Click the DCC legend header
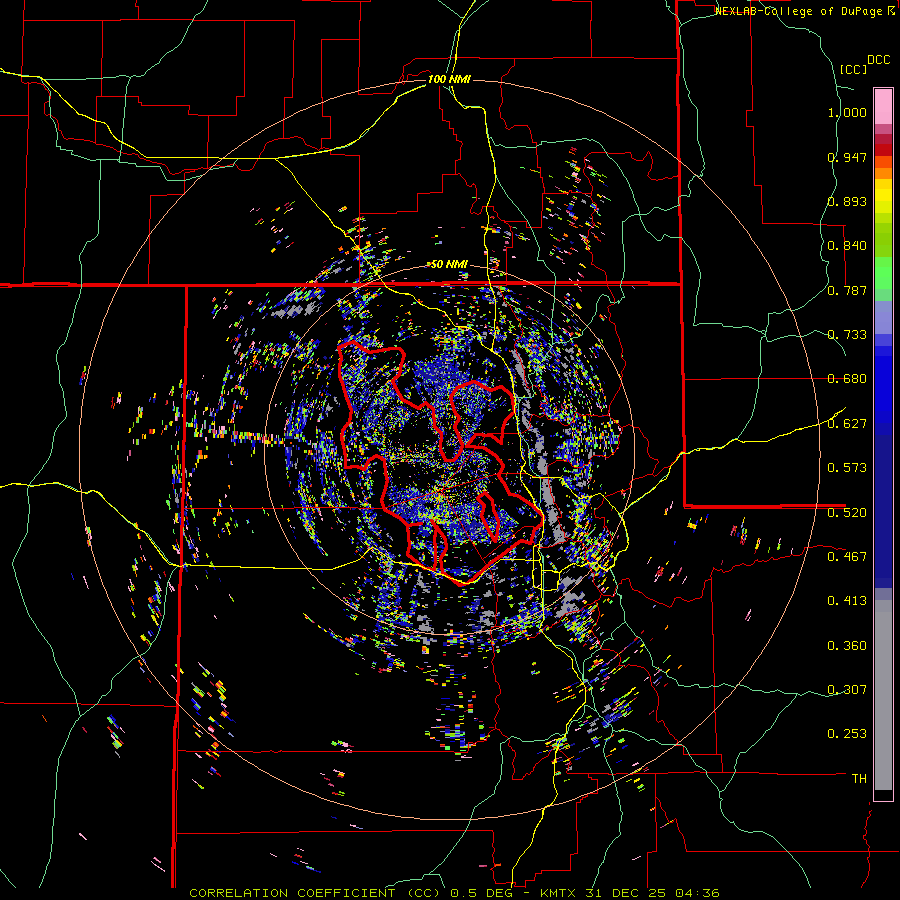The height and width of the screenshot is (900, 900). (878, 60)
